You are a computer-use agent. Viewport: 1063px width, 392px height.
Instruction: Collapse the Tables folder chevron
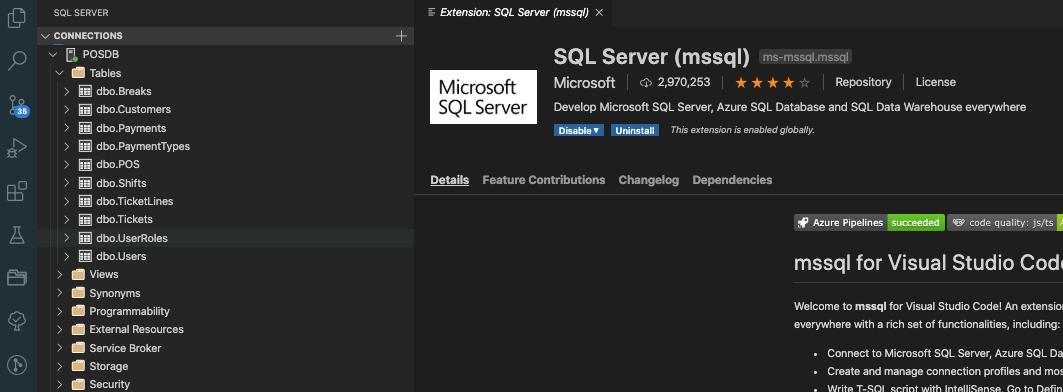click(x=60, y=73)
